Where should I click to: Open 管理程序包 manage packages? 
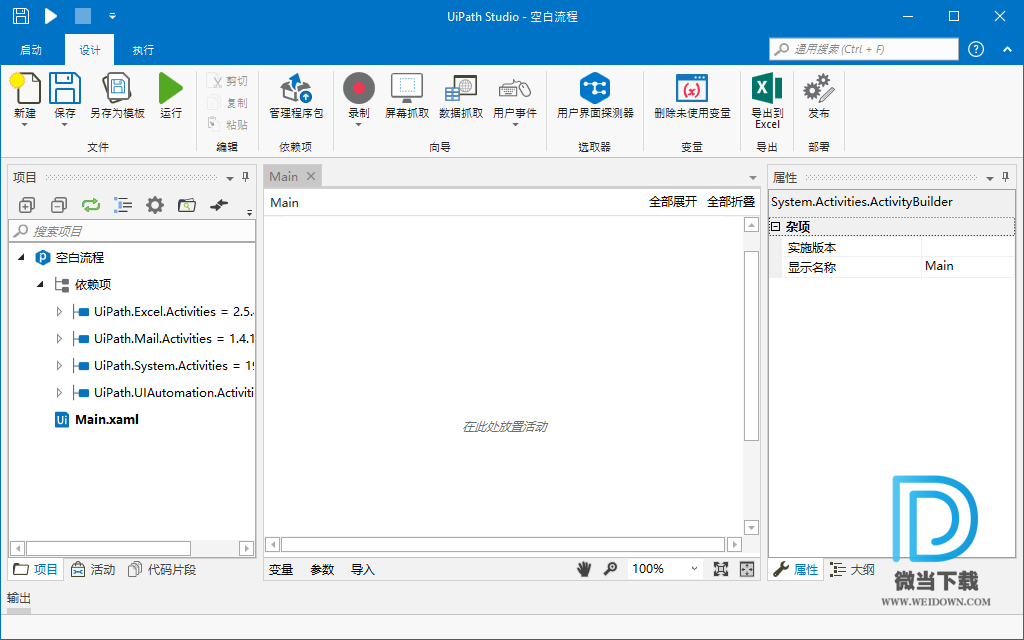296,96
